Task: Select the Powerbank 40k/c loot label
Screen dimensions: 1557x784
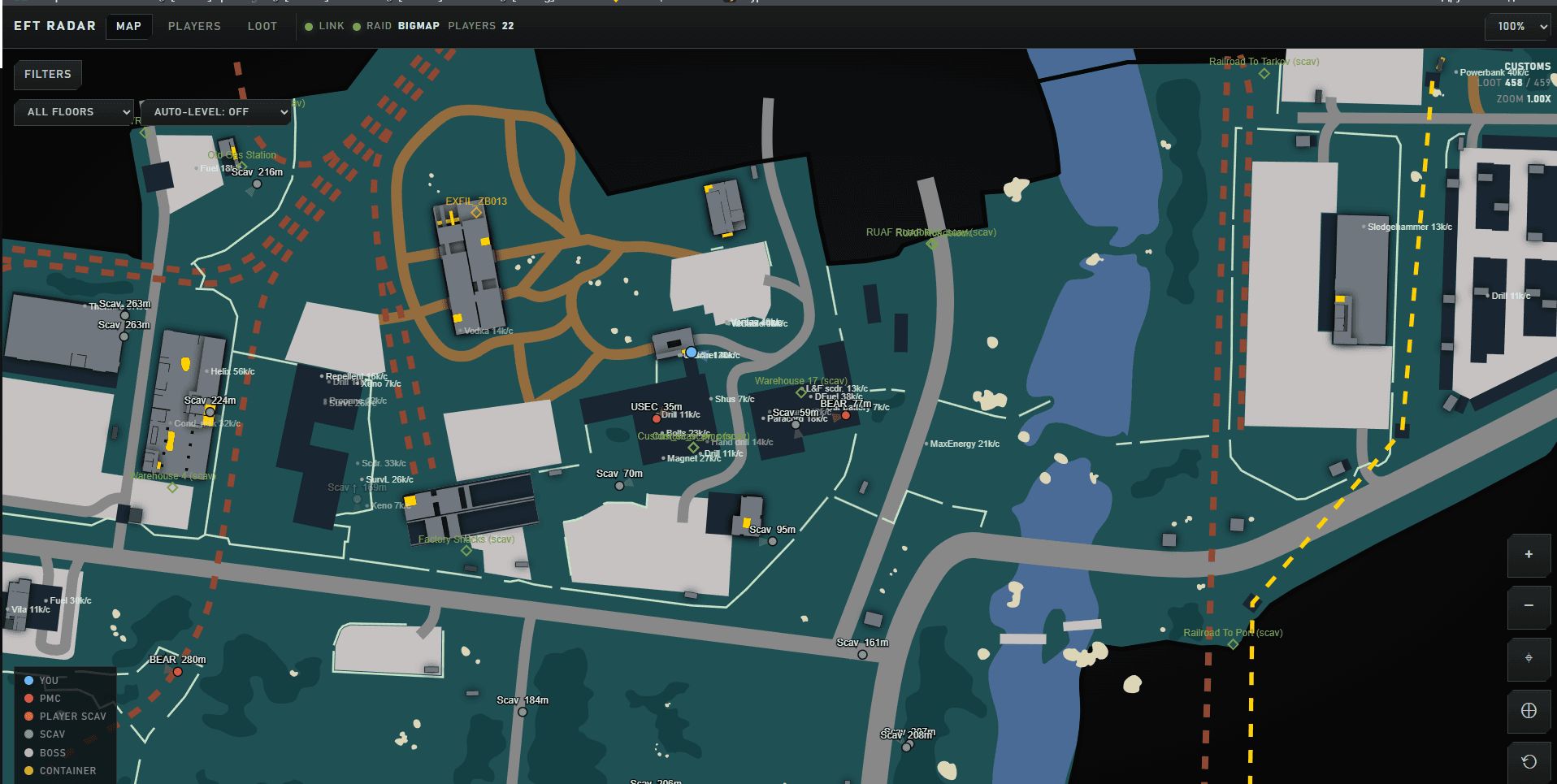Action: 1494,72
